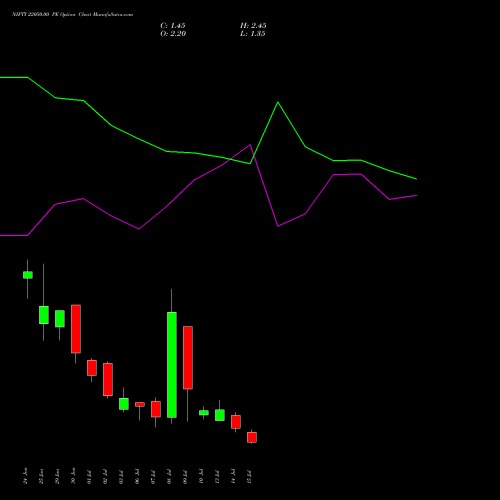Click the '07 Jul' date label
This screenshot has height=500, width=500.
point(154,477)
